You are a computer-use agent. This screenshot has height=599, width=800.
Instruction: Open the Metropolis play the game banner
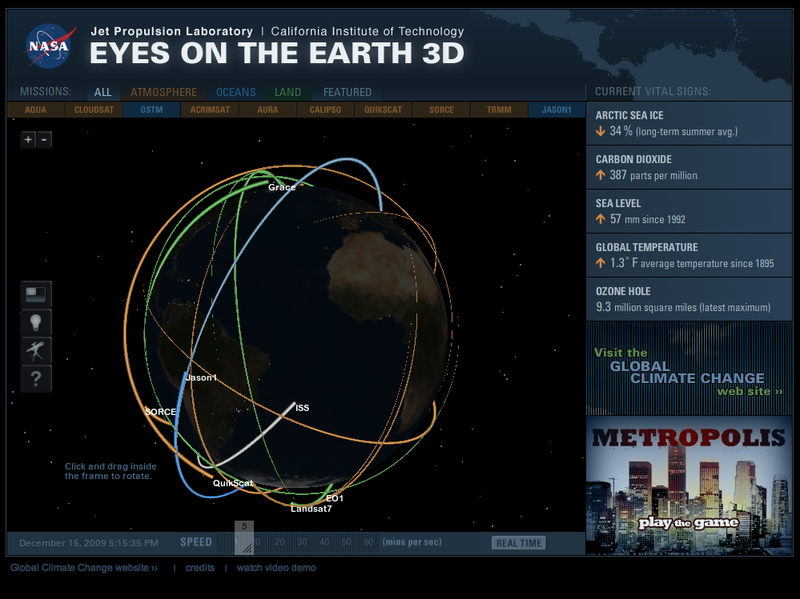(x=689, y=485)
